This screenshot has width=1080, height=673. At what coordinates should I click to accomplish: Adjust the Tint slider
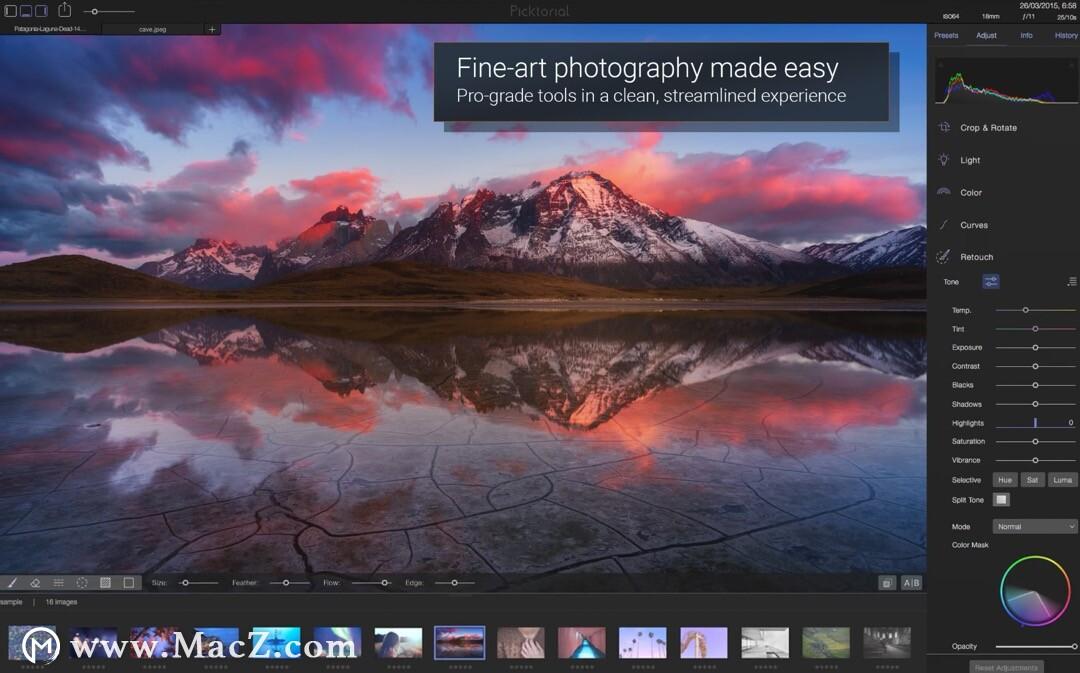coord(1035,329)
